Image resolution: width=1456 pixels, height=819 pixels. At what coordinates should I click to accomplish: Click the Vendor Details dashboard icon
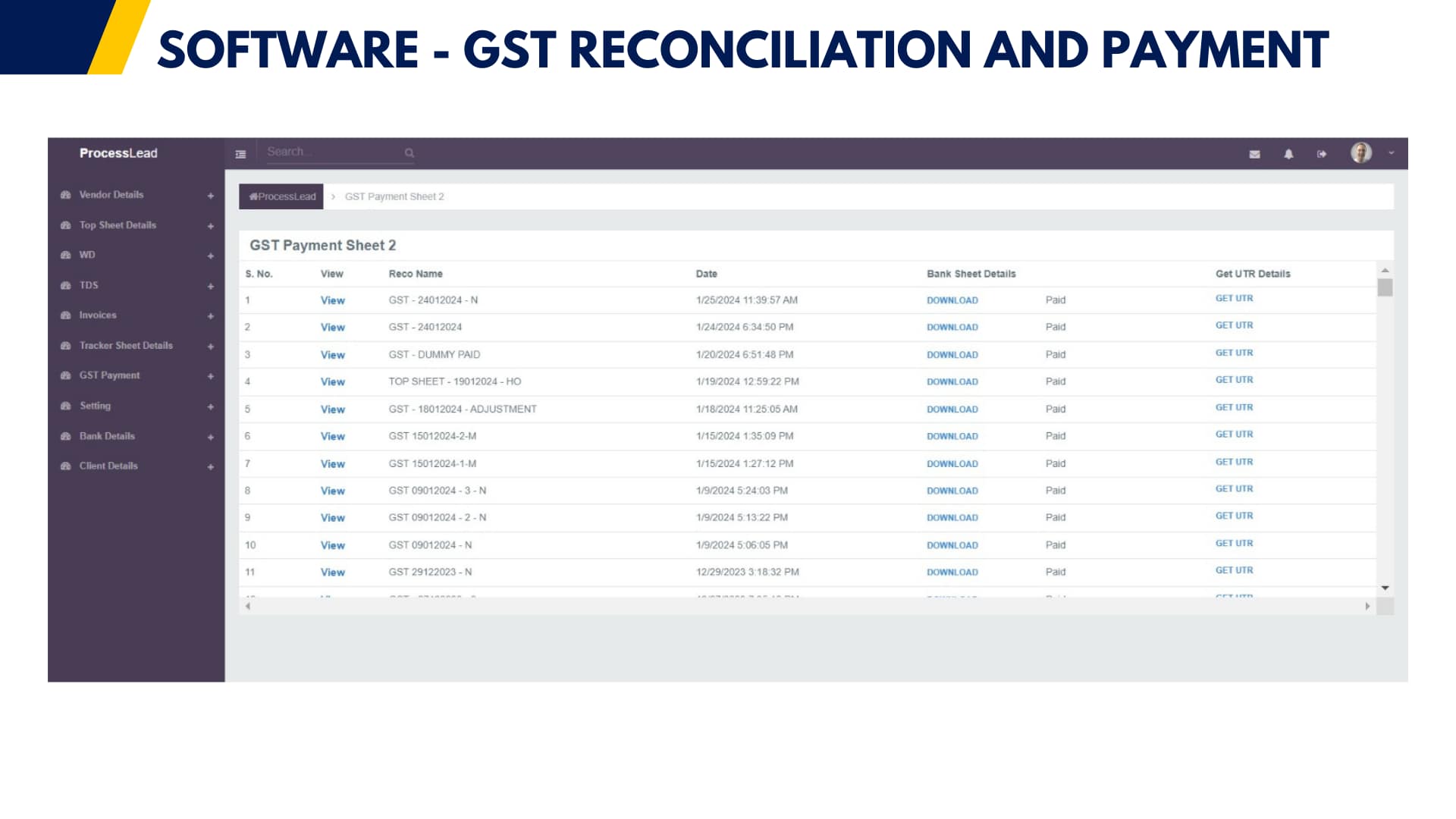66,195
